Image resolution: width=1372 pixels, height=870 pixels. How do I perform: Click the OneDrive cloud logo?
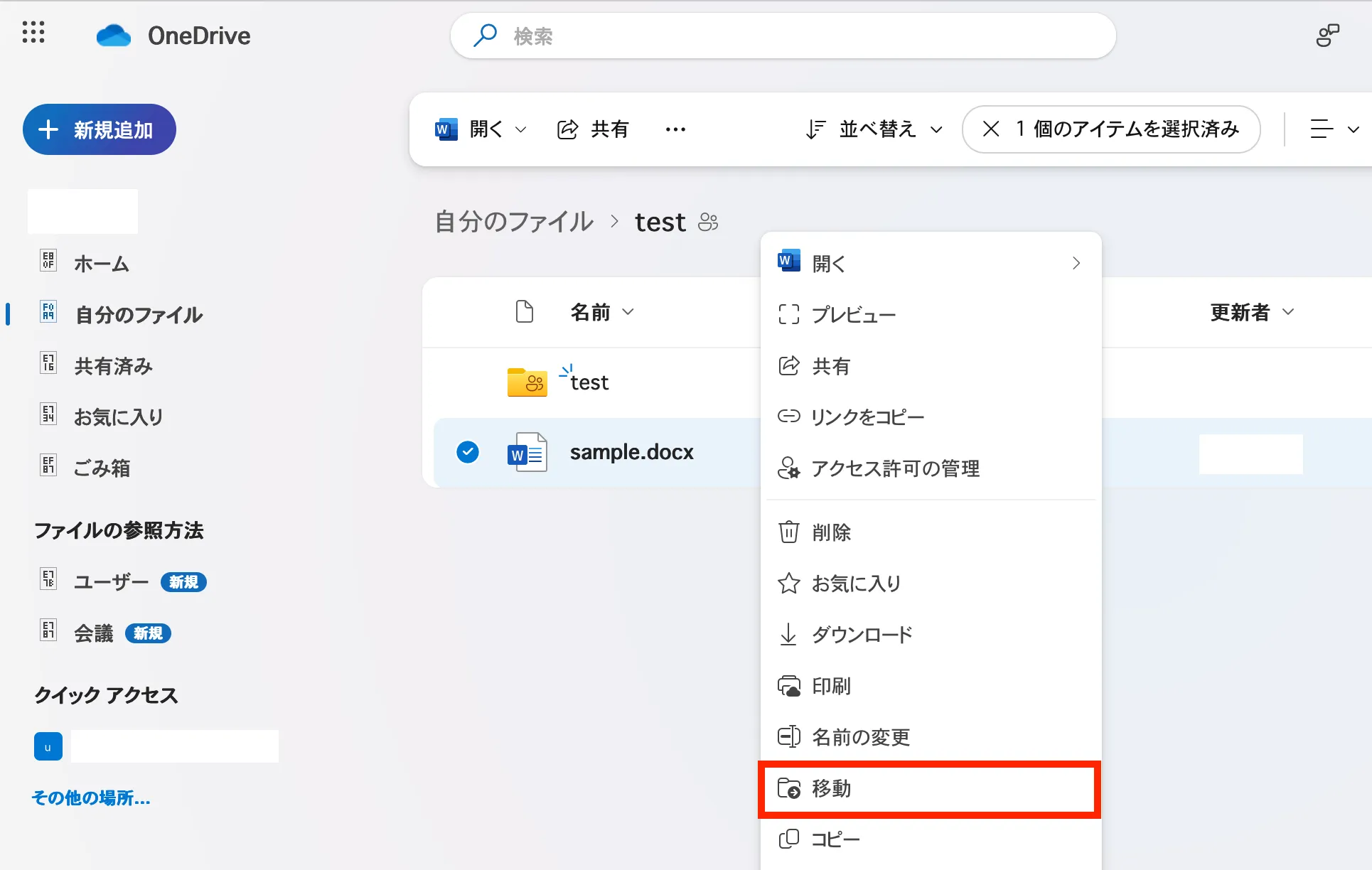coord(114,36)
